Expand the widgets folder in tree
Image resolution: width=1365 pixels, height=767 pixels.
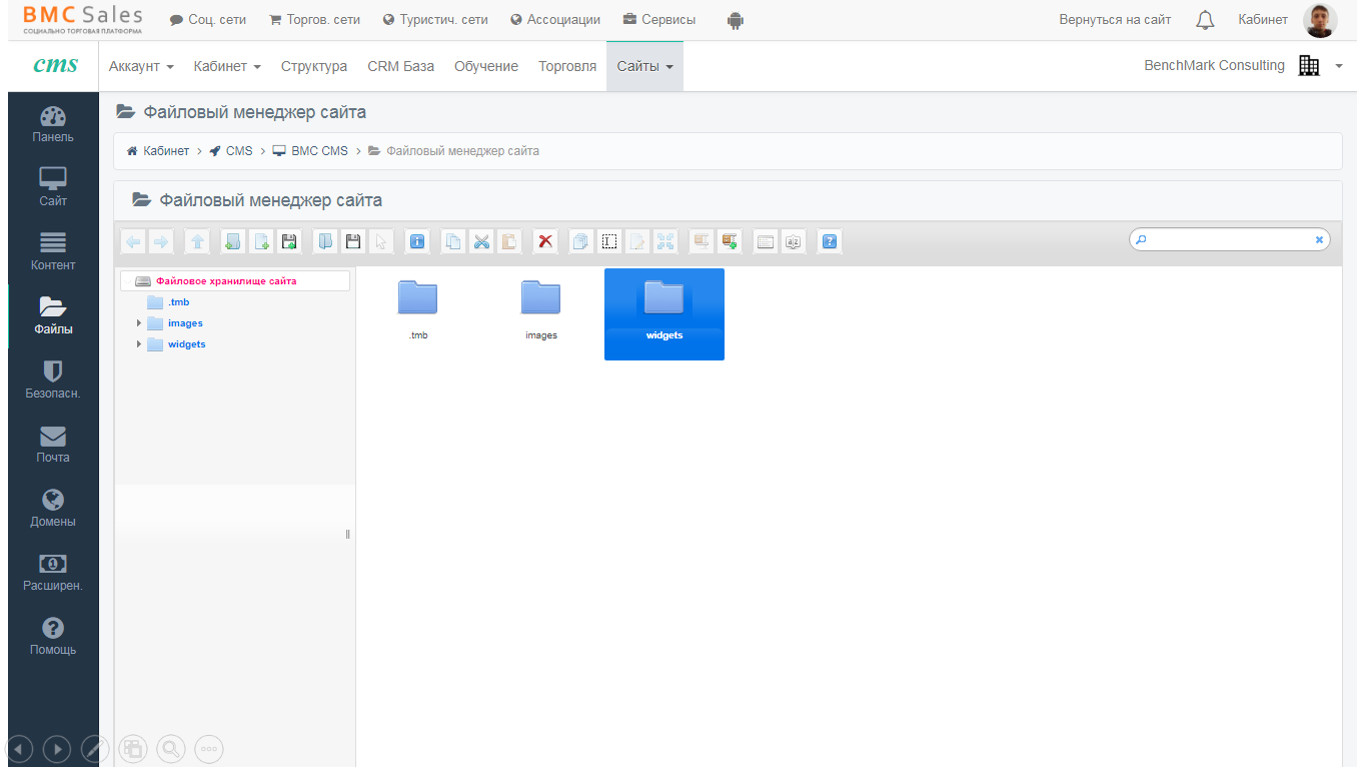click(139, 344)
